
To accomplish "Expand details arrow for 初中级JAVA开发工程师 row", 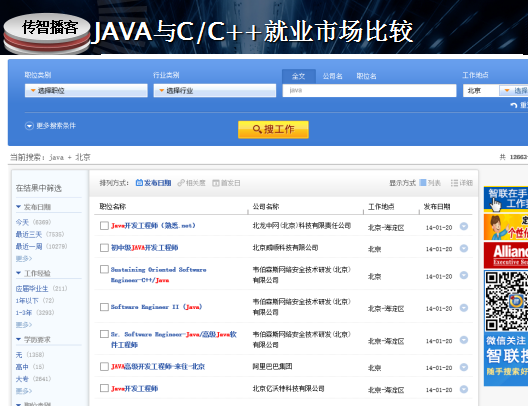I will click(x=464, y=248).
